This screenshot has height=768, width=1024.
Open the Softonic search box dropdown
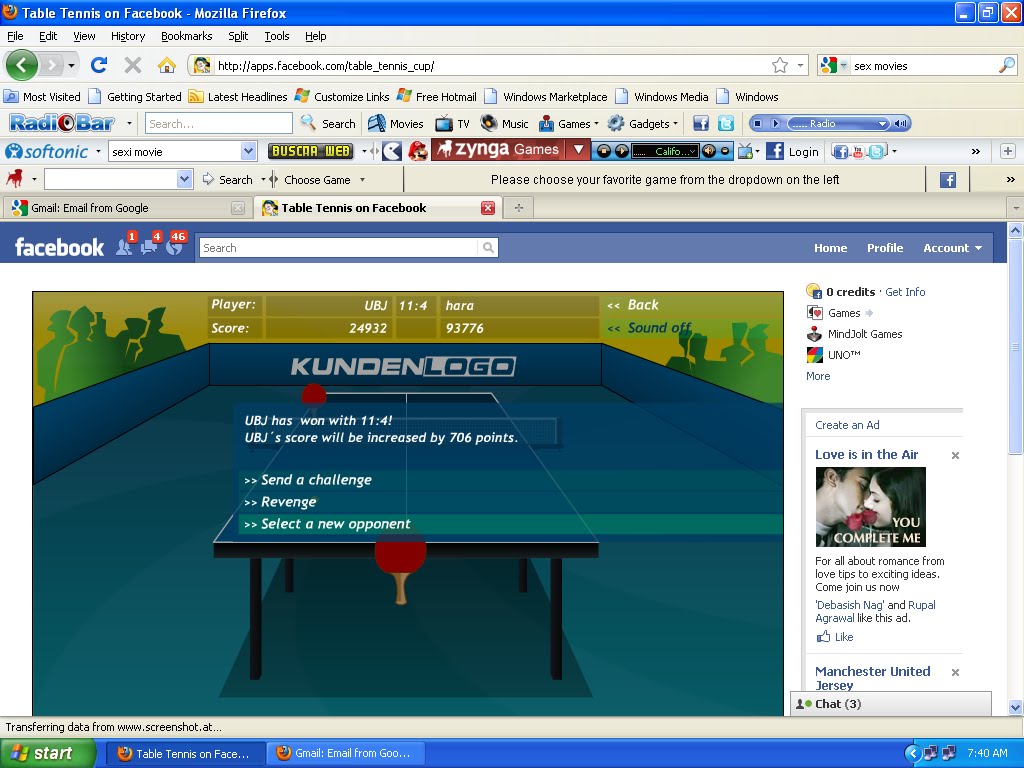[x=248, y=152]
